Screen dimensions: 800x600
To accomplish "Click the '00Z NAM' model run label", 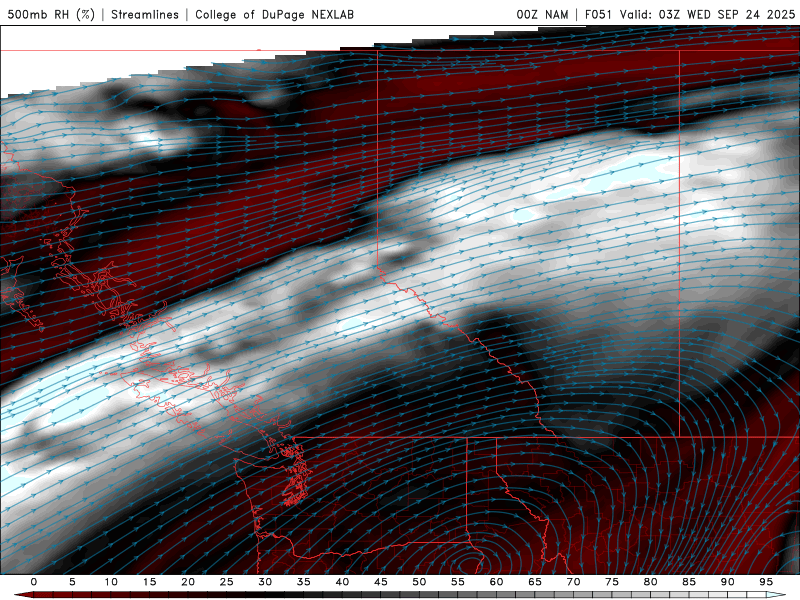I will tap(542, 15).
